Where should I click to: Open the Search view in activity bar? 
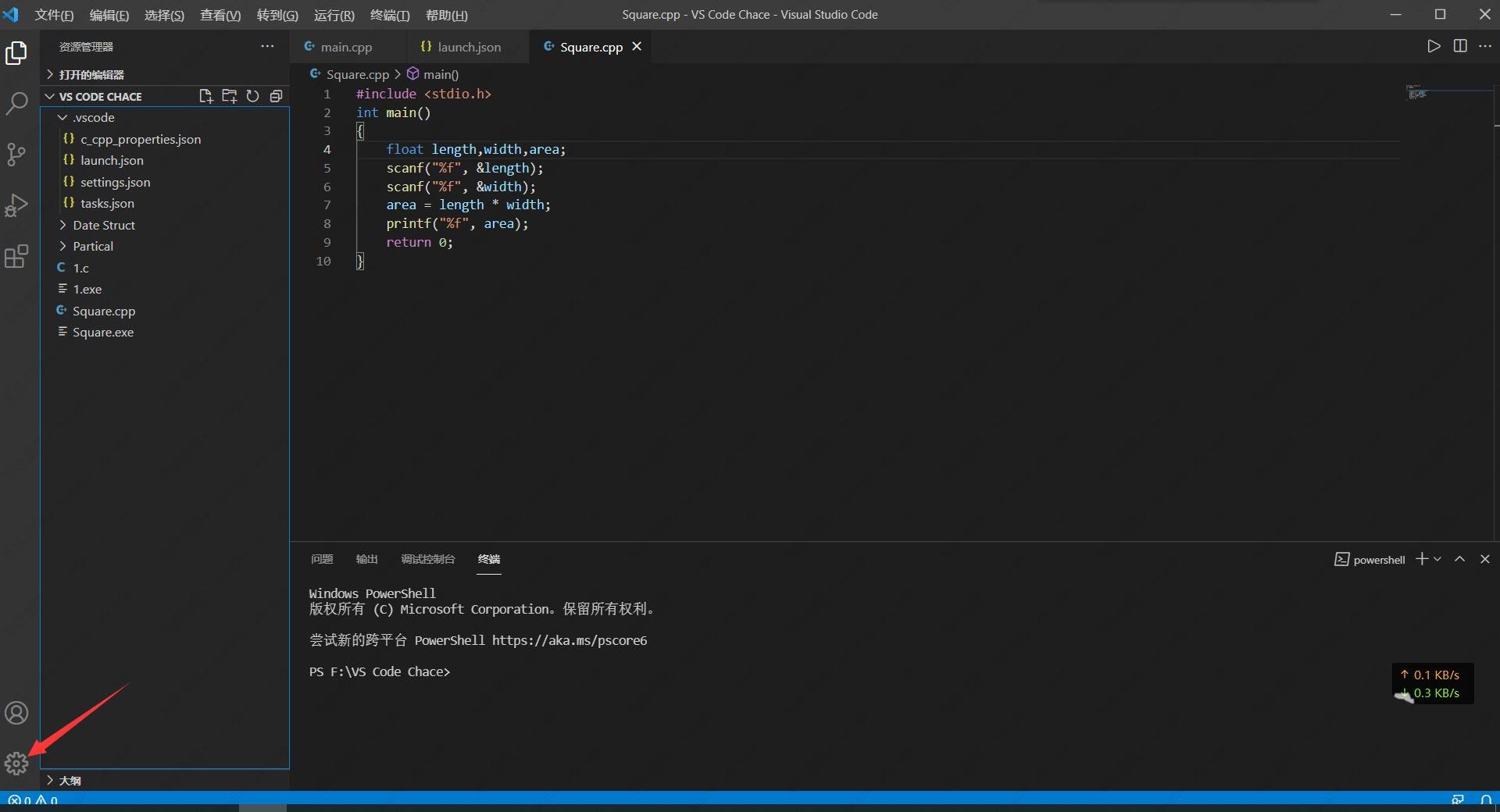[16, 103]
